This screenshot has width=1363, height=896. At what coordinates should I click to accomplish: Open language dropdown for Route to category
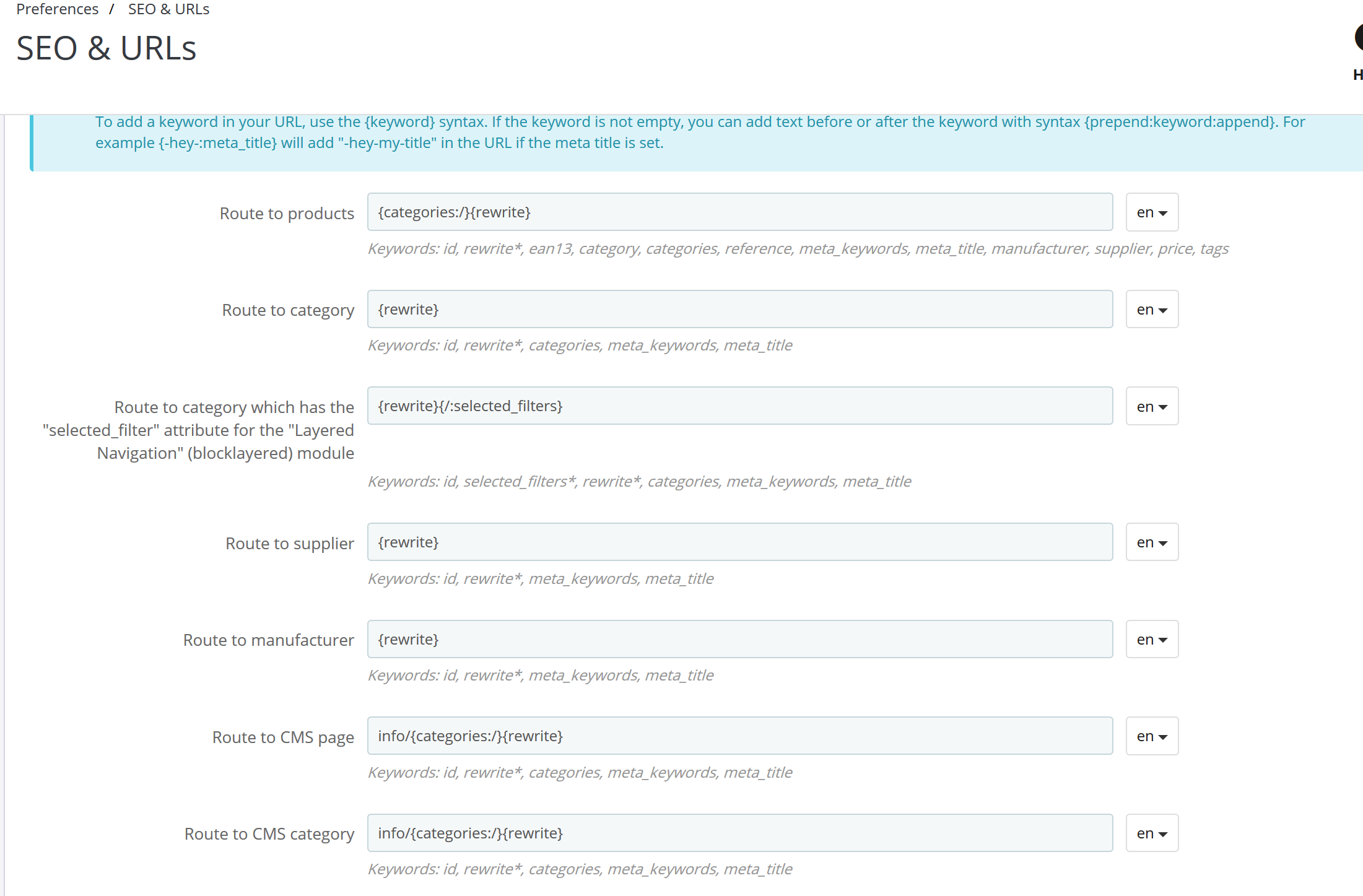point(1151,310)
